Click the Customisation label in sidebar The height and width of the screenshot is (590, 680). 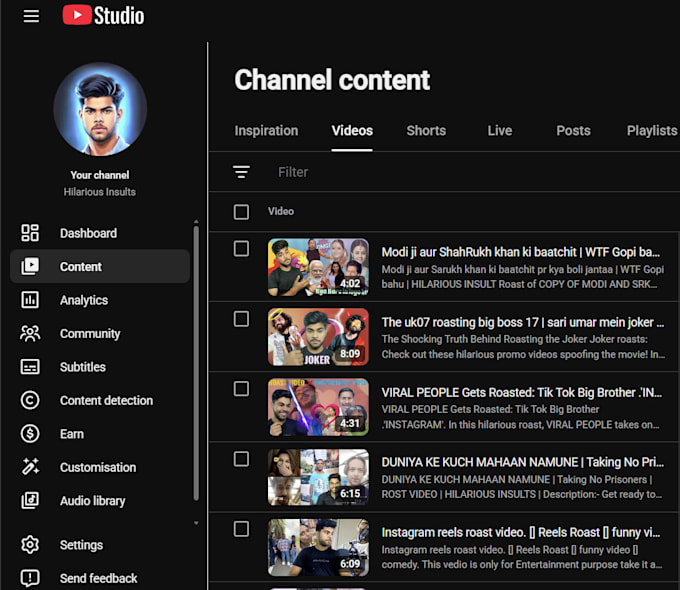point(98,467)
